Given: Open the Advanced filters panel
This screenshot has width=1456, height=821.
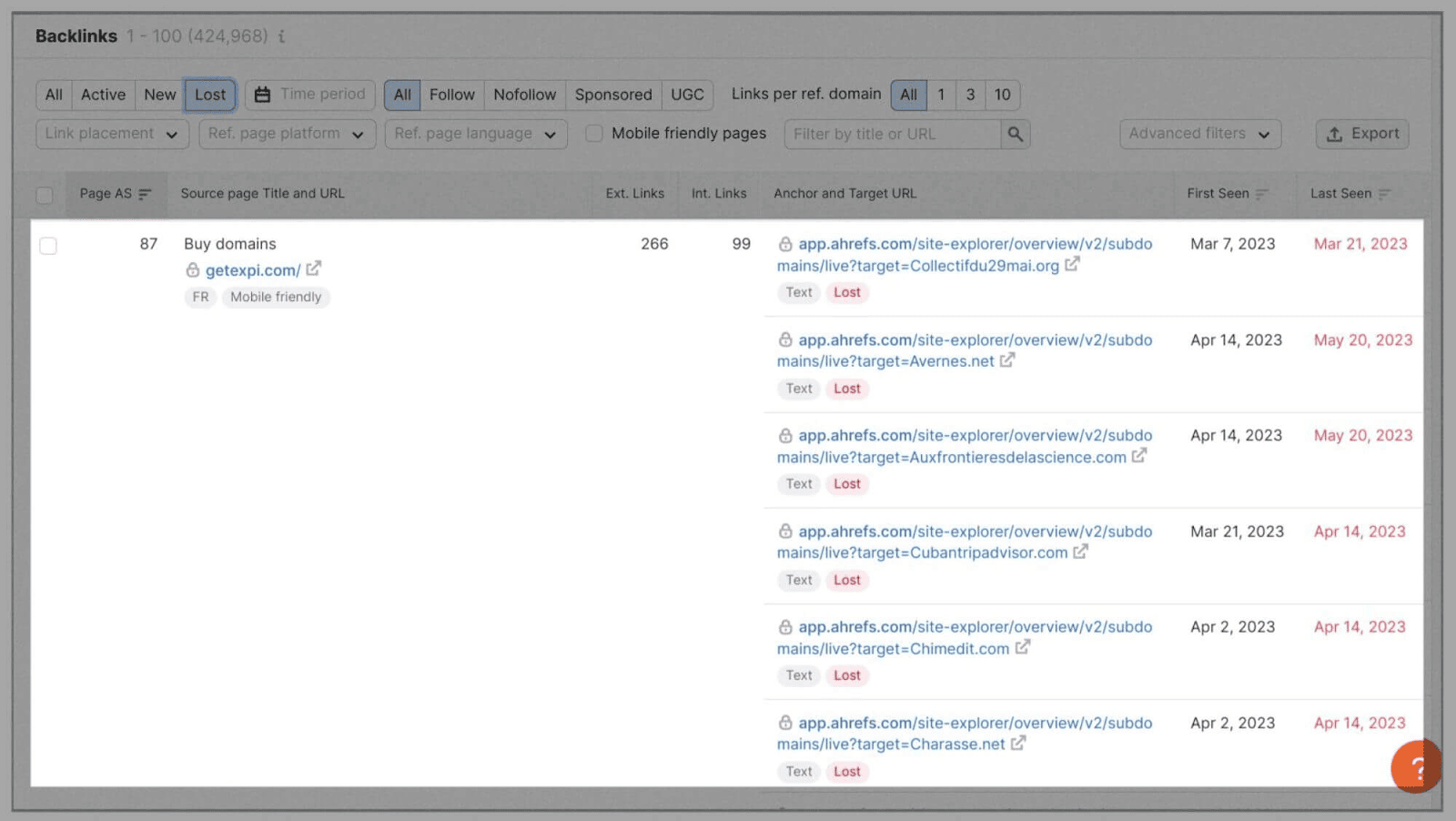Looking at the screenshot, I should coord(1199,133).
